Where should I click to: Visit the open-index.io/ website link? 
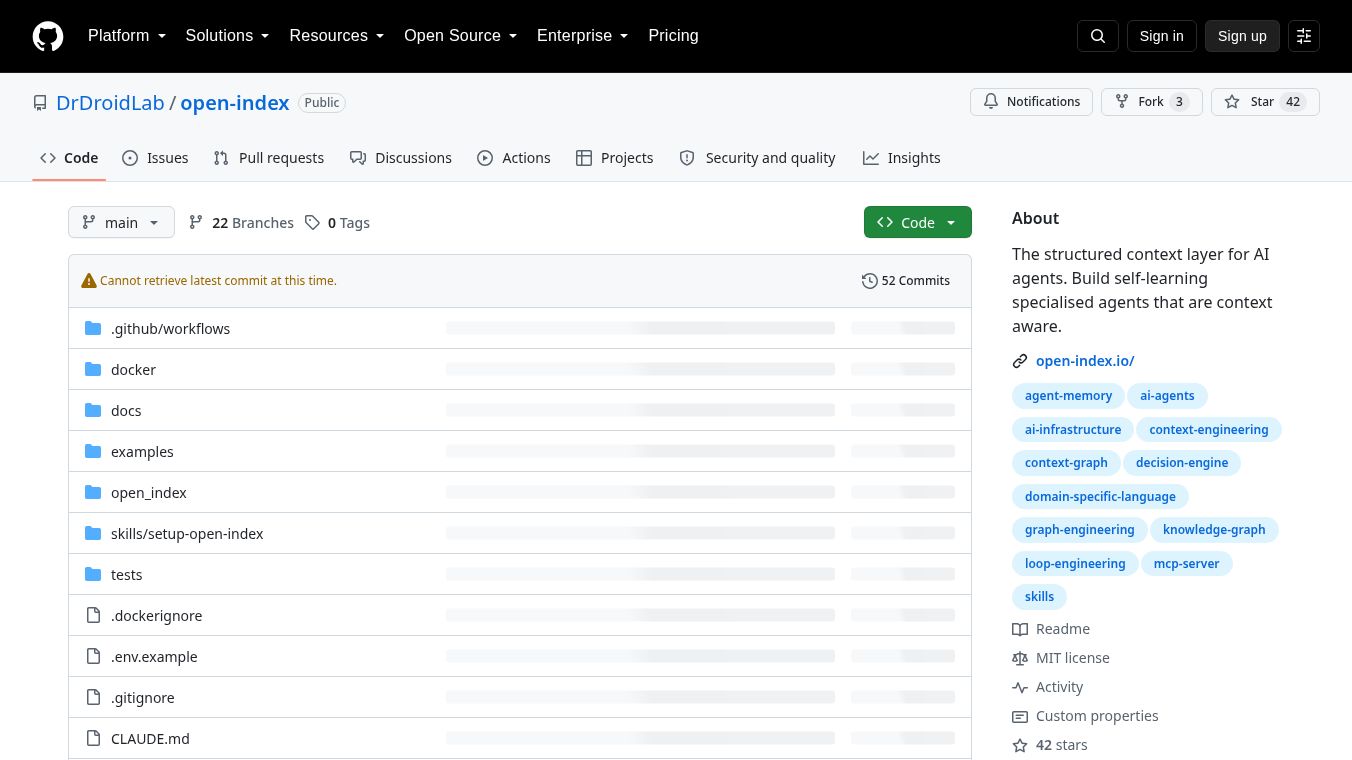click(x=1085, y=361)
